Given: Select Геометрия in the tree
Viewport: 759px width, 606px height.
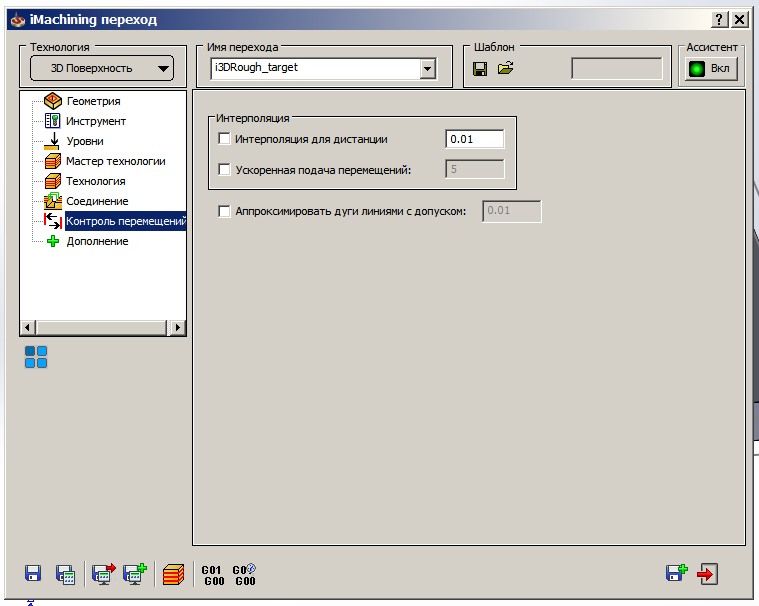Looking at the screenshot, I should pyautogui.click(x=93, y=101).
